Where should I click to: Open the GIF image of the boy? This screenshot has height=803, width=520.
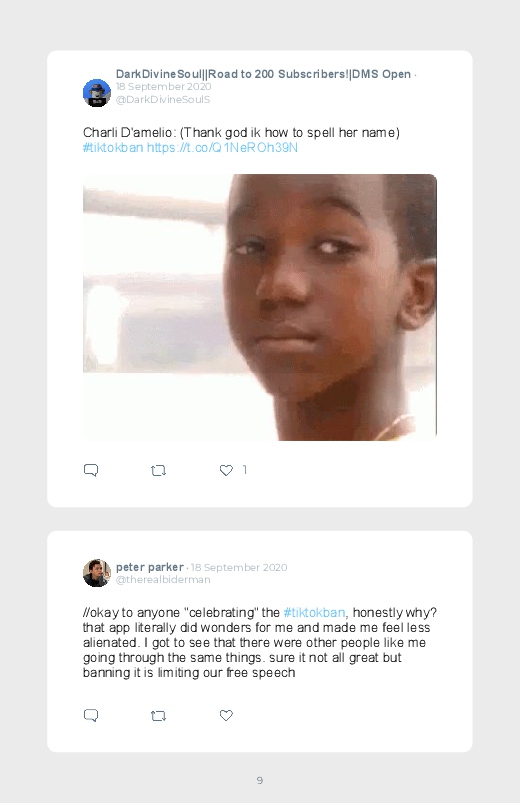260,307
